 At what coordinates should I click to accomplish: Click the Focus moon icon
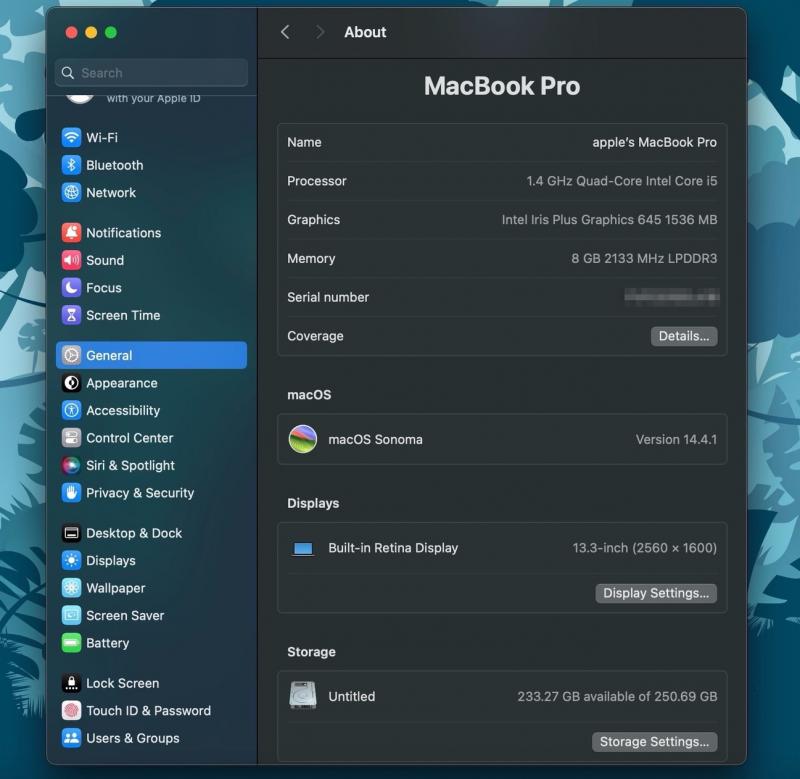[71, 288]
